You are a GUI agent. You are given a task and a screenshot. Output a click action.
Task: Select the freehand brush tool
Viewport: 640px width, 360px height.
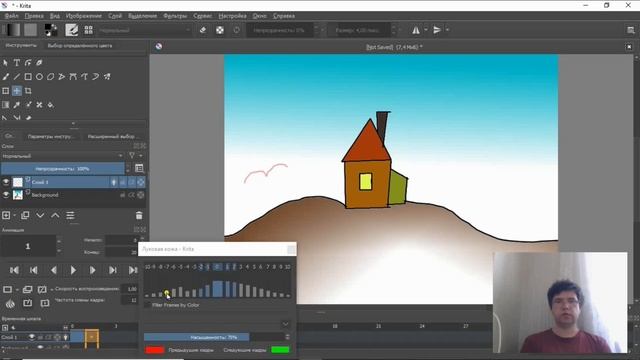(5, 77)
